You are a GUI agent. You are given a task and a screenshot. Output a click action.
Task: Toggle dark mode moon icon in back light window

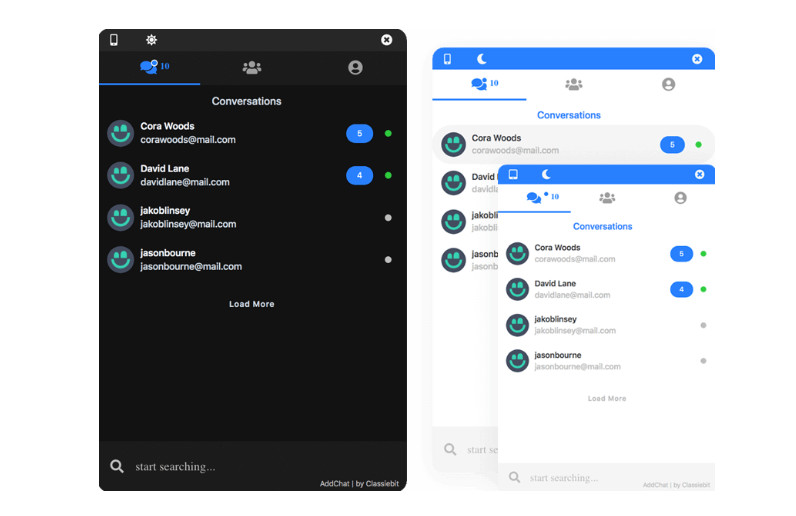(481, 59)
